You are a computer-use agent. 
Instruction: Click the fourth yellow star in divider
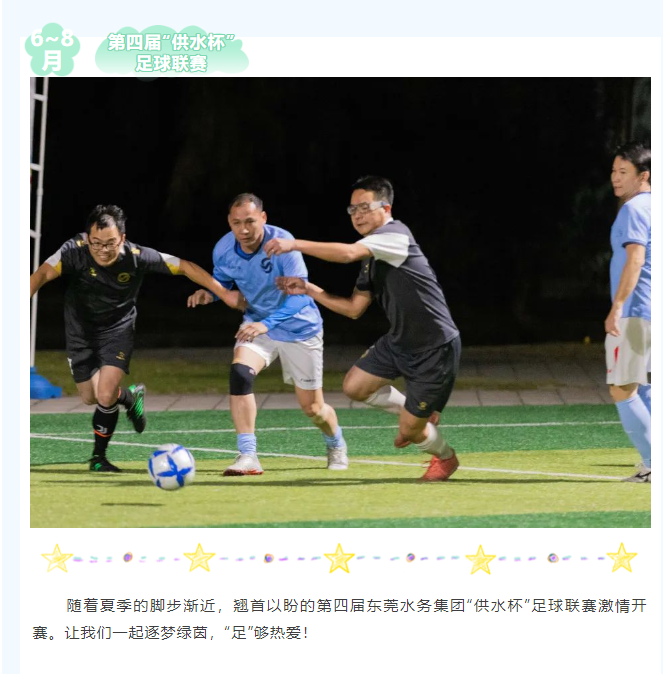point(480,559)
